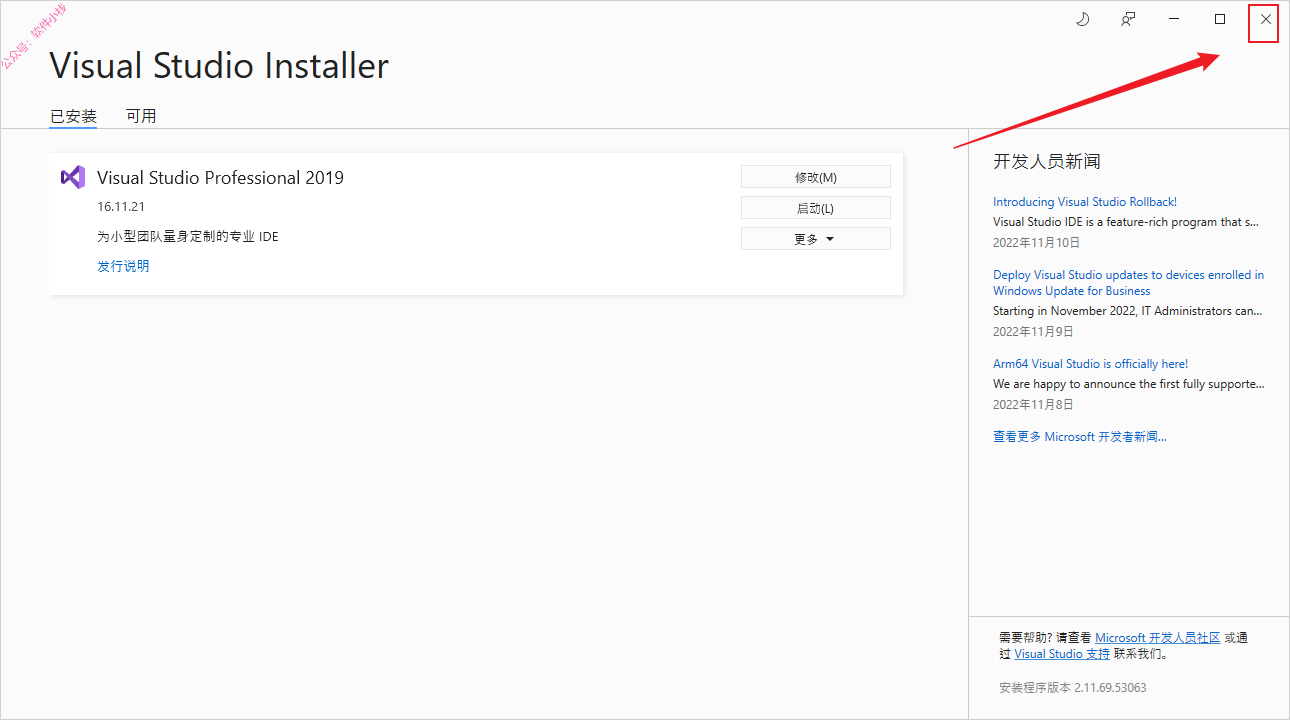1290x720 pixels.
Task: Click the 2022年11月10日 news date
Action: pyautogui.click(x=1036, y=242)
